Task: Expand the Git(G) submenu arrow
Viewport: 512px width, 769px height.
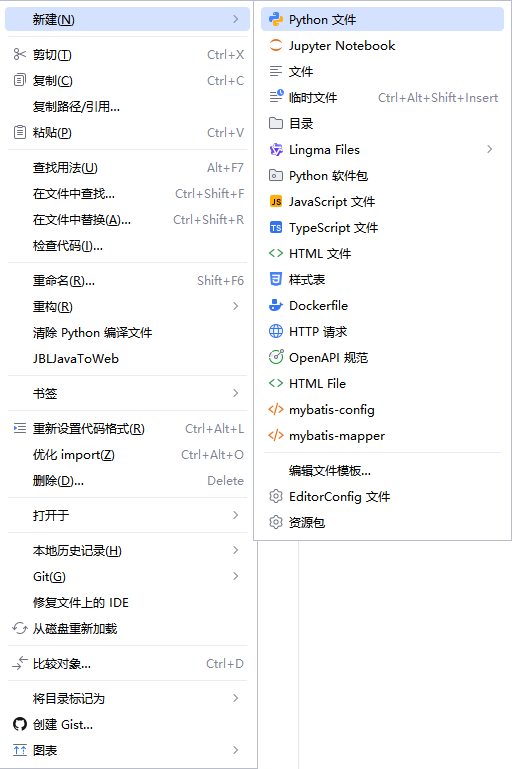Action: point(236,576)
